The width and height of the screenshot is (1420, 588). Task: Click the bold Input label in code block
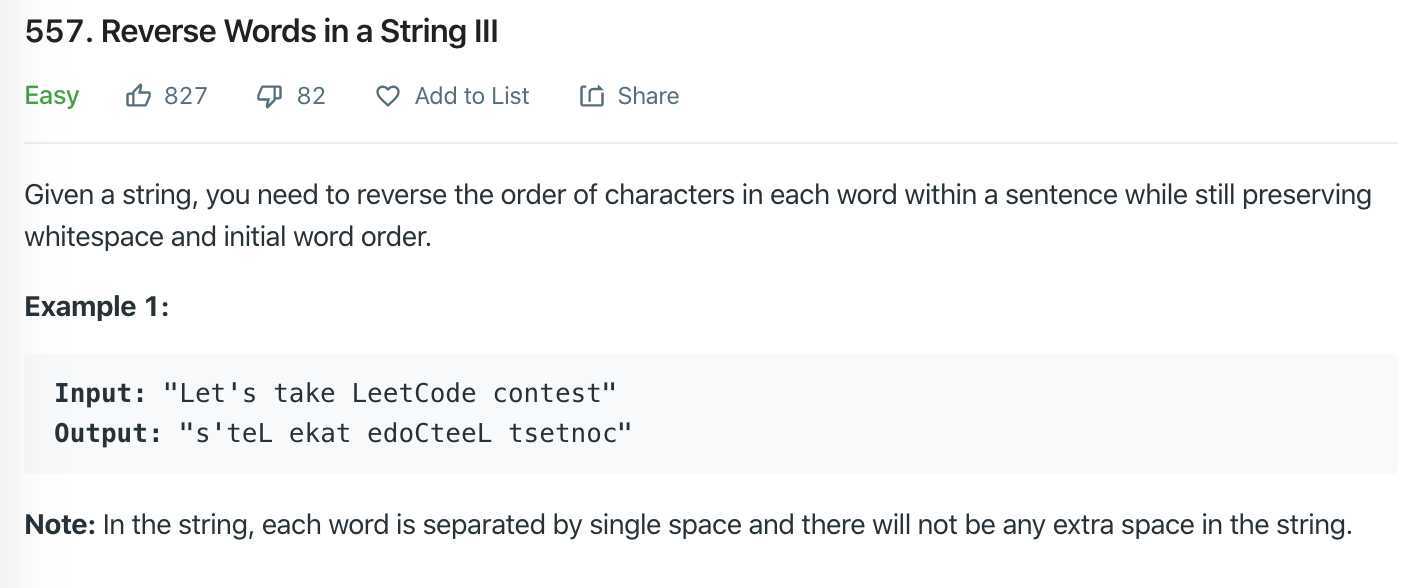tap(100, 393)
